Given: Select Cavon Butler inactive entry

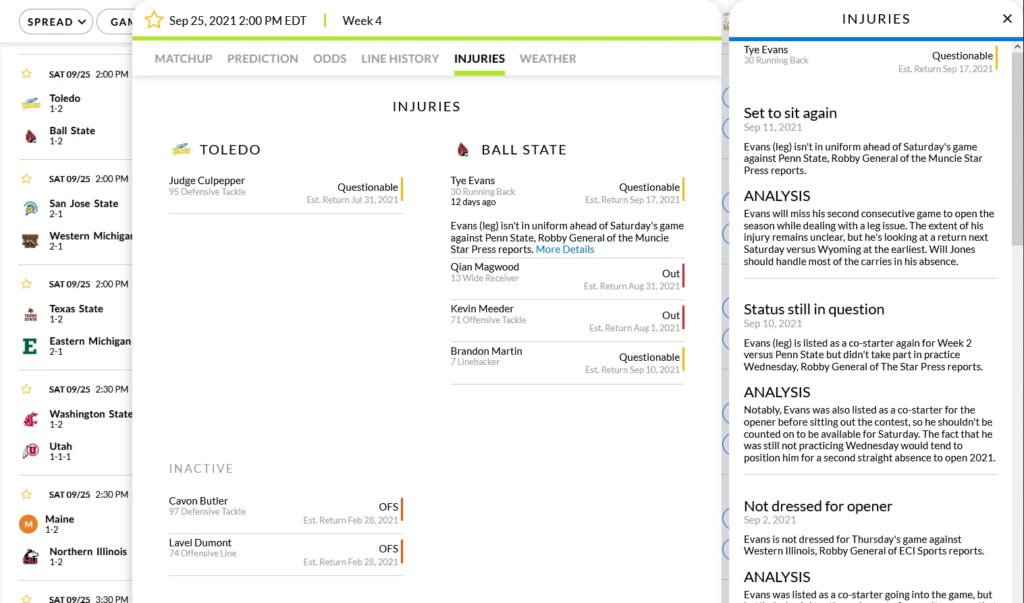Looking at the screenshot, I should tap(286, 510).
